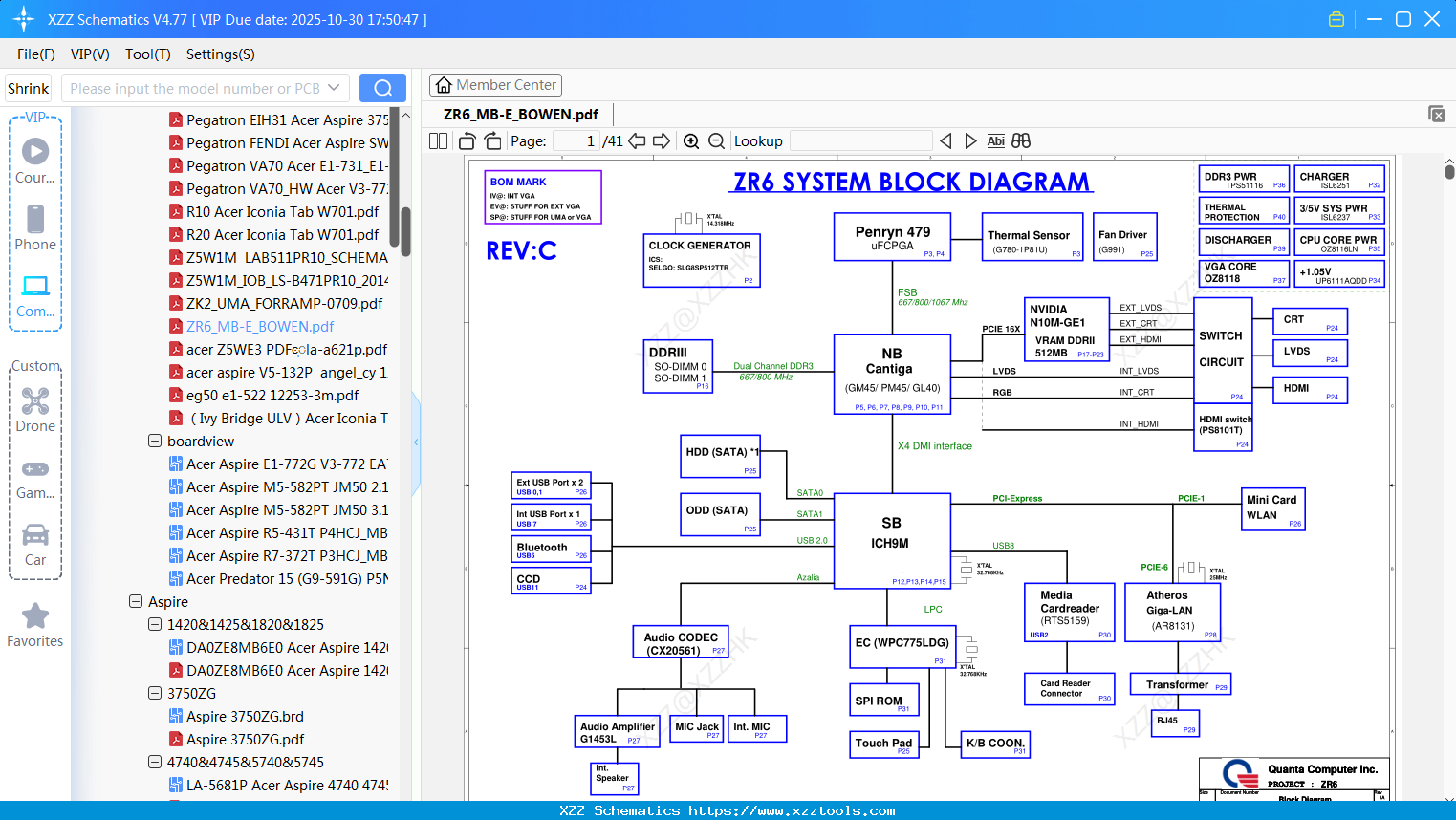
Task: Open the model number dropdown arrow
Action: [334, 88]
